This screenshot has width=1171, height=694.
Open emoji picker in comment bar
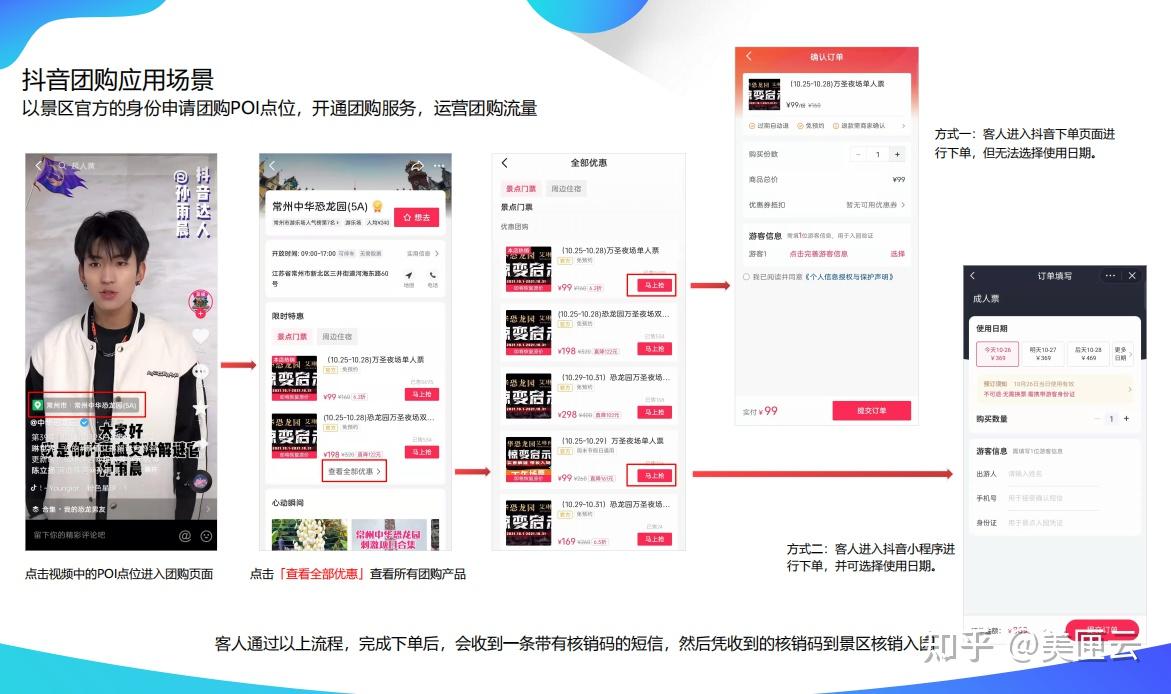pyautogui.click(x=206, y=536)
